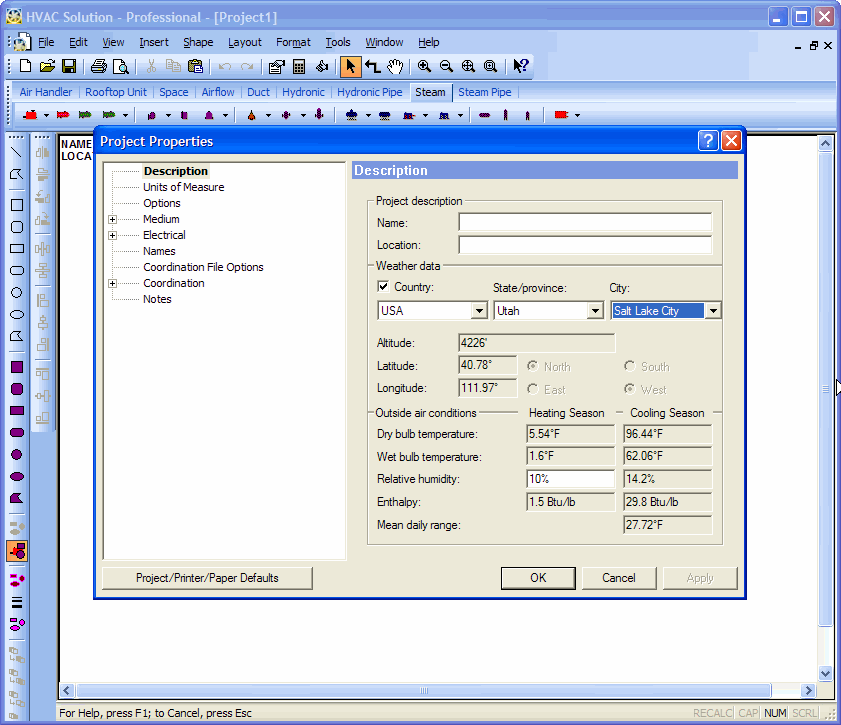Click the Apply button
The width and height of the screenshot is (841, 725).
pos(700,578)
